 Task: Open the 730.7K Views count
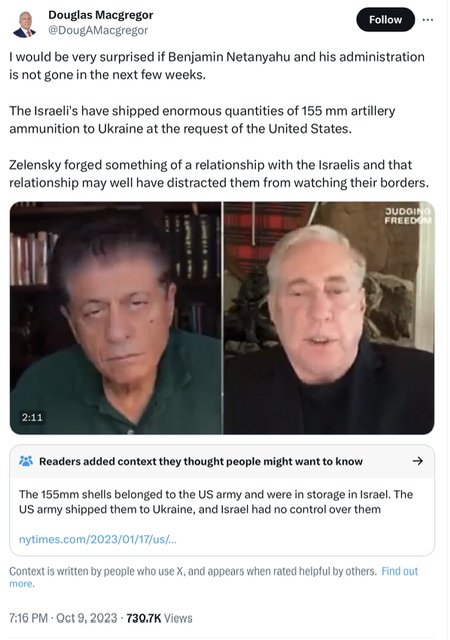click(x=159, y=618)
